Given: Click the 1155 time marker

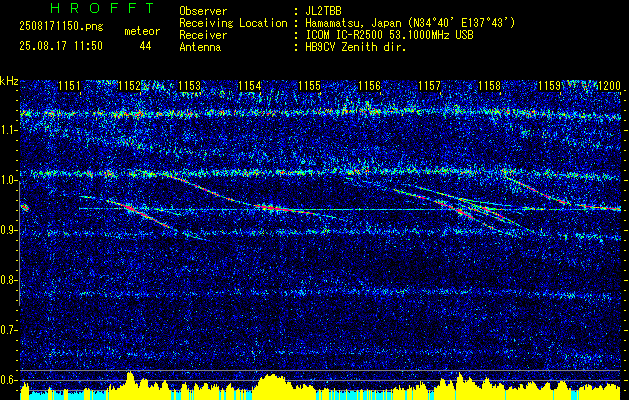Looking at the screenshot, I should coord(309,86).
